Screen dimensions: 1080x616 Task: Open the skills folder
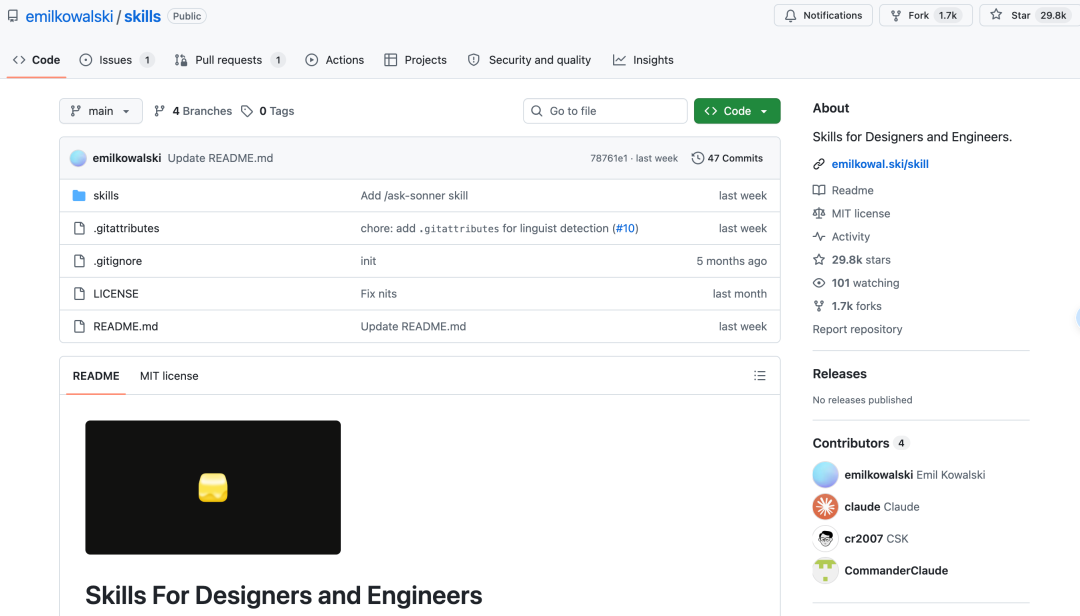106,196
